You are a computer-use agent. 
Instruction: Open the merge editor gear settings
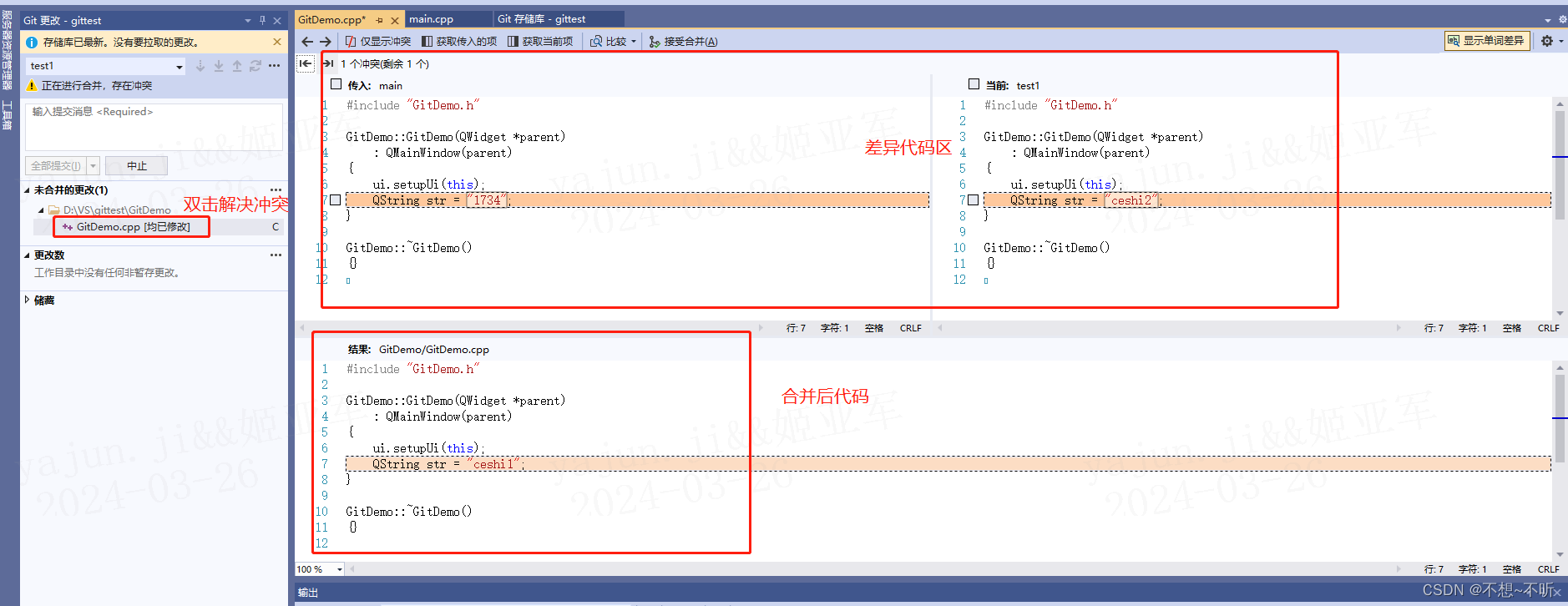click(1547, 40)
